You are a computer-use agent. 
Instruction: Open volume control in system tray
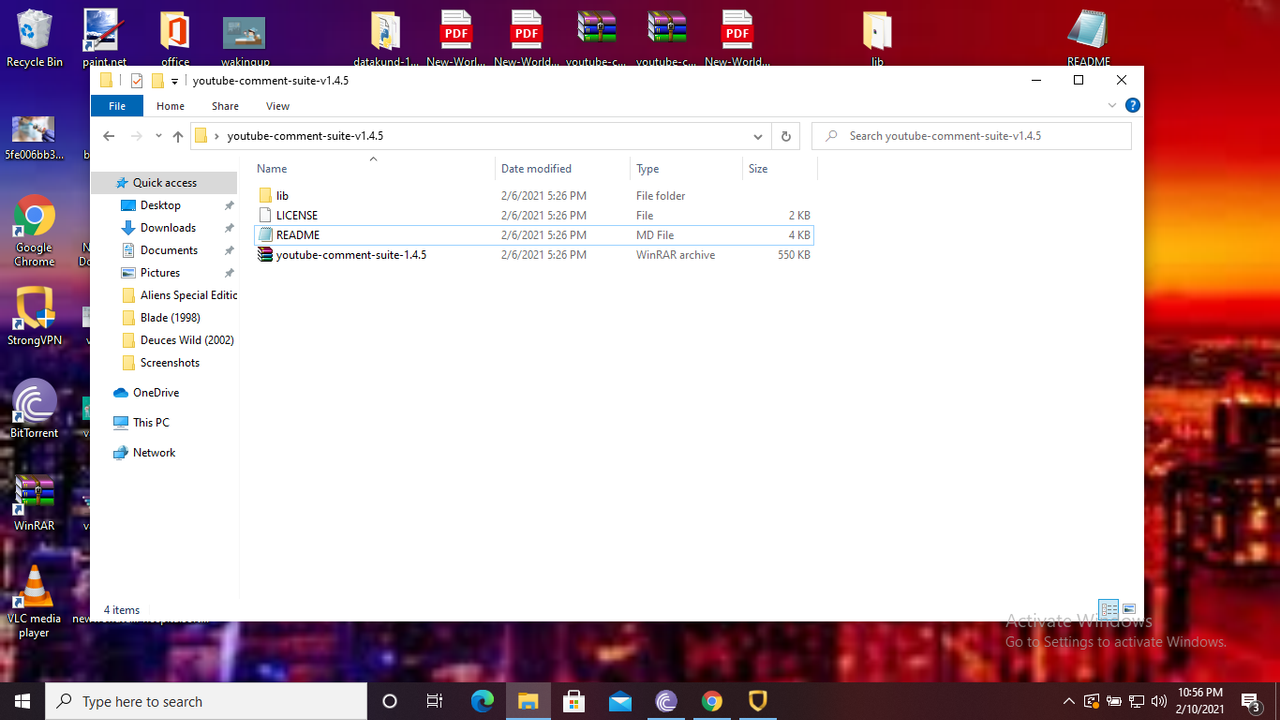coord(1158,701)
